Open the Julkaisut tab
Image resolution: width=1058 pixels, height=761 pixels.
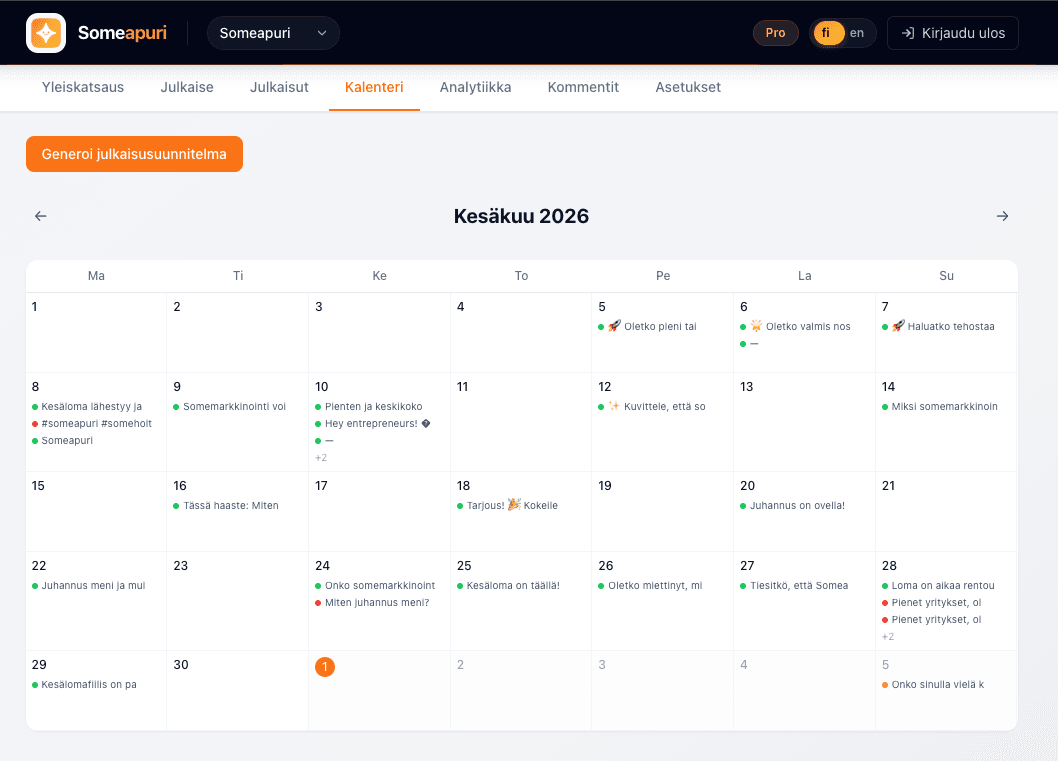point(279,87)
